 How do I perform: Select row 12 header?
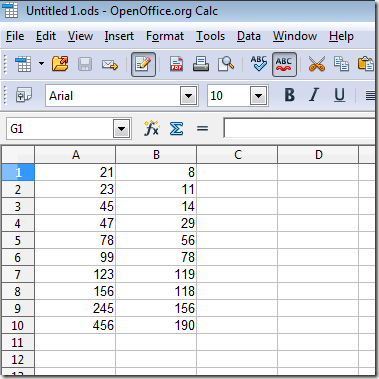pos(18,359)
